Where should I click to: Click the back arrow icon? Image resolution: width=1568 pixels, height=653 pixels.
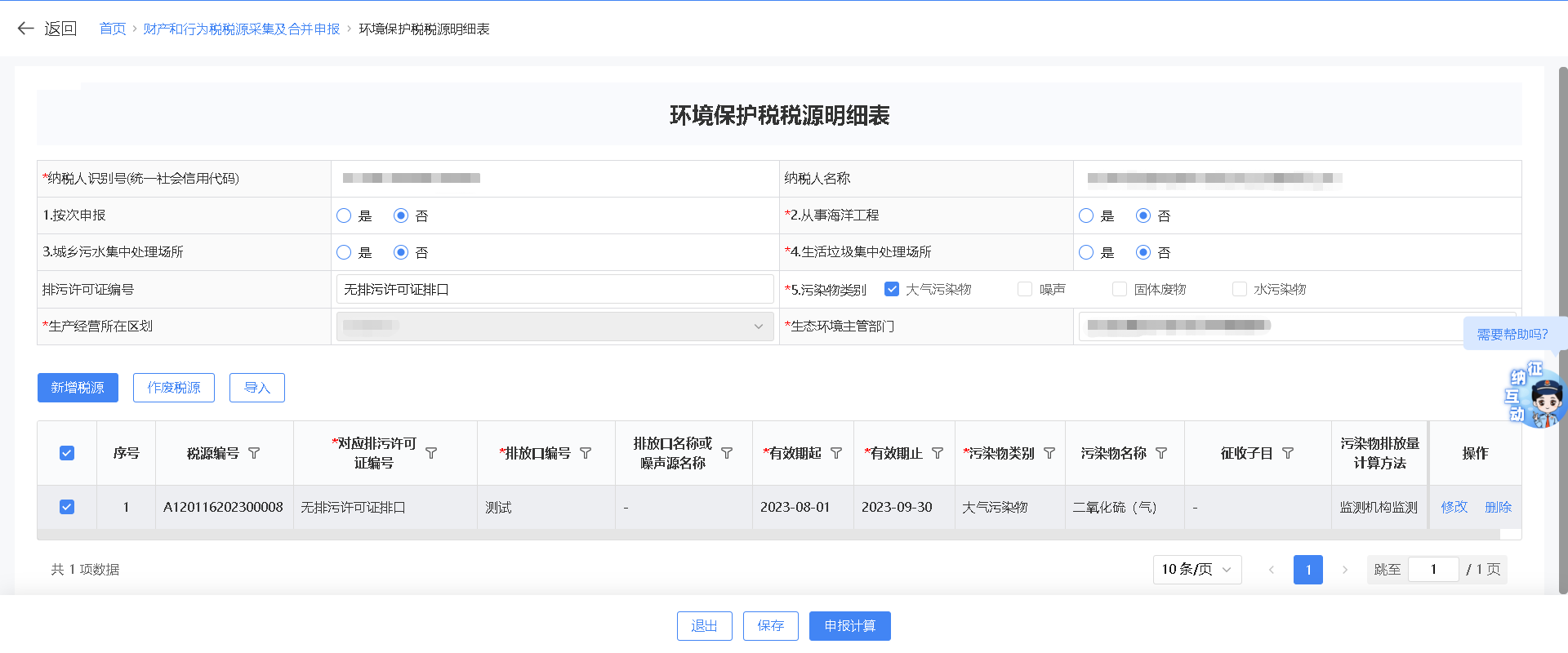click(25, 29)
